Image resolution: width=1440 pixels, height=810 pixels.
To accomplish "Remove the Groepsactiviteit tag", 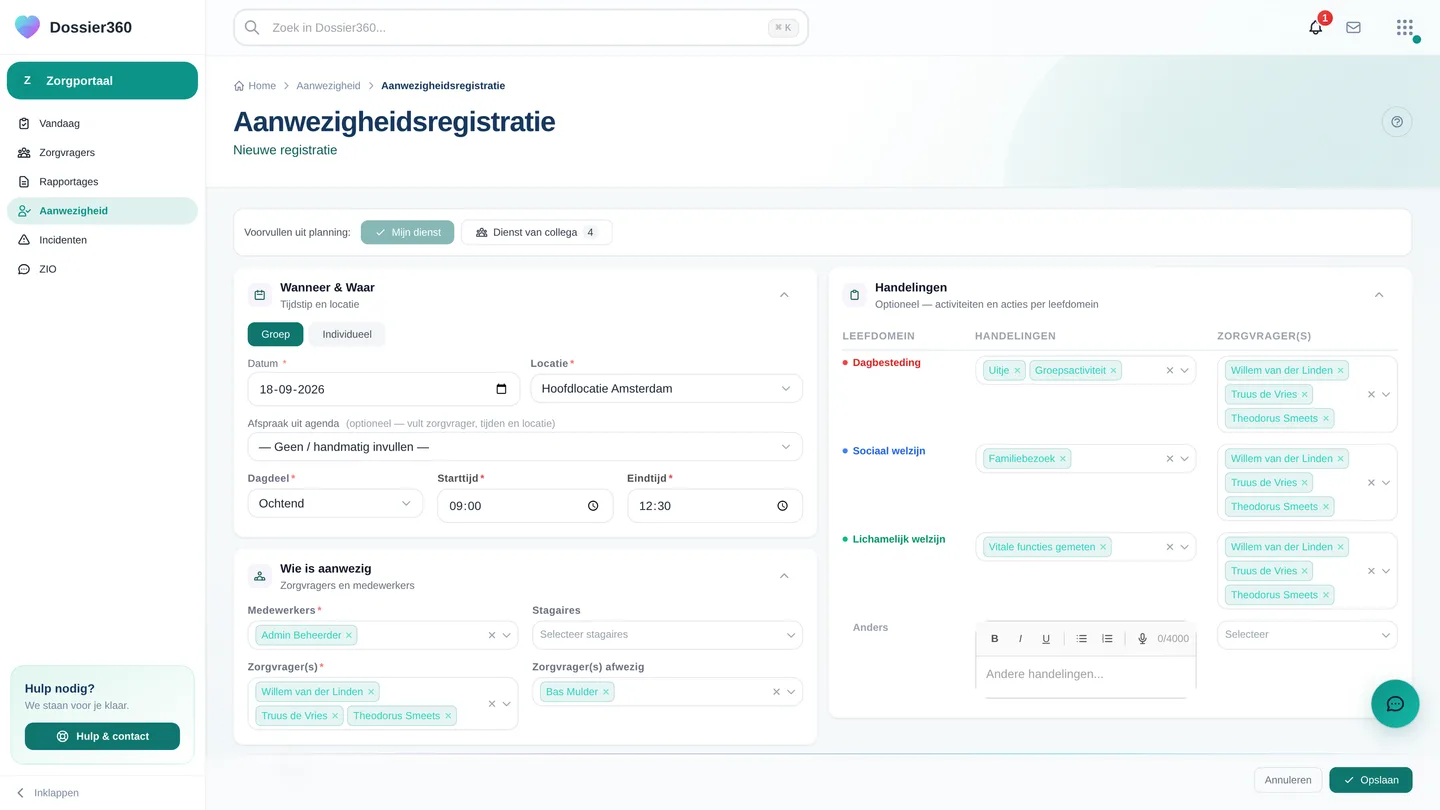I will (1113, 371).
